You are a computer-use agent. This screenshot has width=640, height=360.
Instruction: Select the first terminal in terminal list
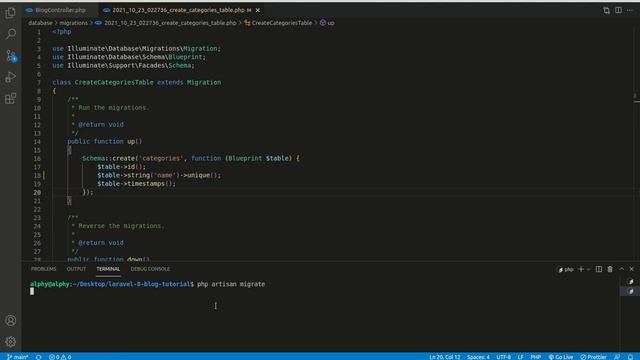click(630, 282)
